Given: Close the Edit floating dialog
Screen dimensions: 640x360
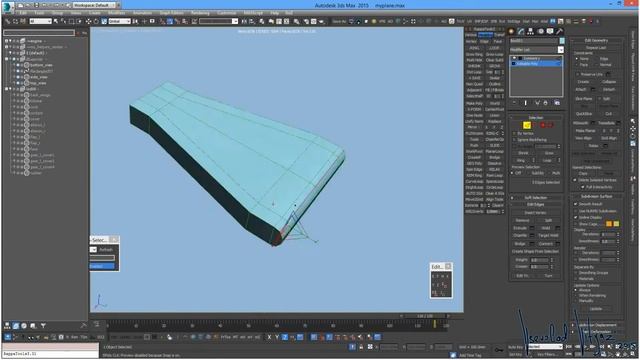Looking at the screenshot, I should point(448,266).
